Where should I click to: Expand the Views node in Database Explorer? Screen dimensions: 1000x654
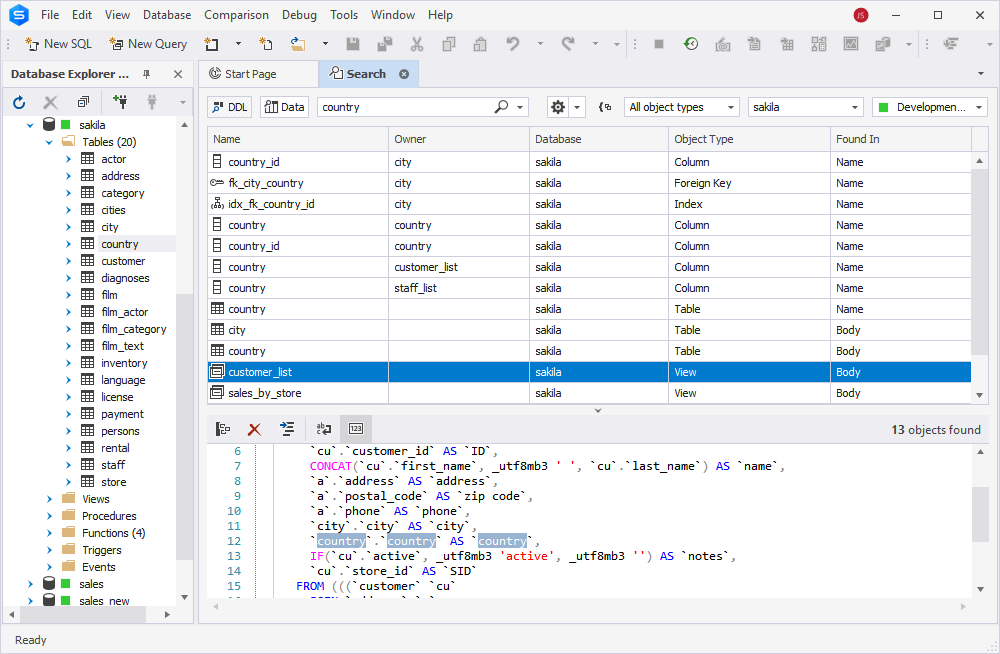click(x=47, y=498)
